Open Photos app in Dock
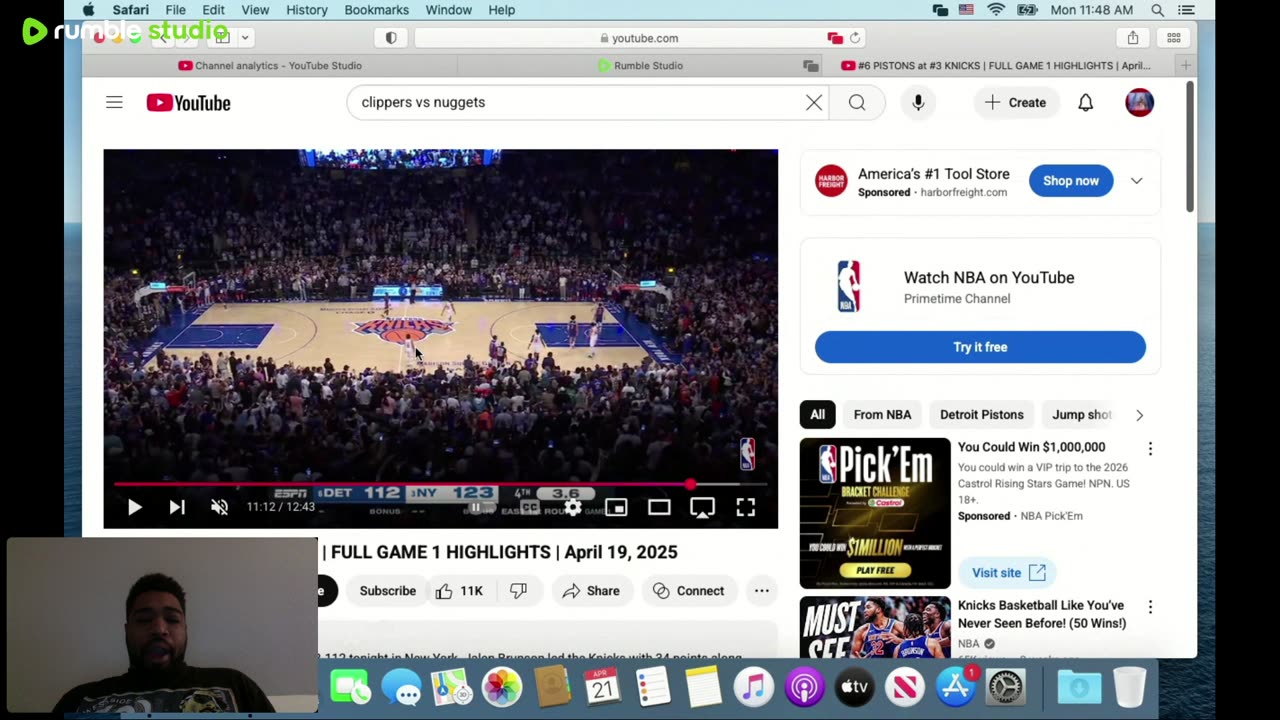Screen dimensions: 1280x720 coord(502,688)
